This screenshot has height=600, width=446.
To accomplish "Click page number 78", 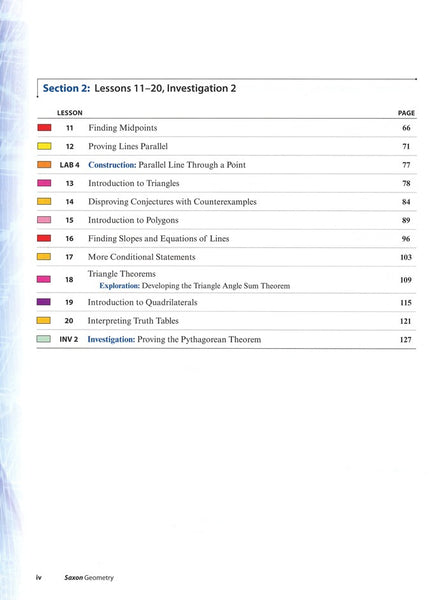I will (406, 183).
